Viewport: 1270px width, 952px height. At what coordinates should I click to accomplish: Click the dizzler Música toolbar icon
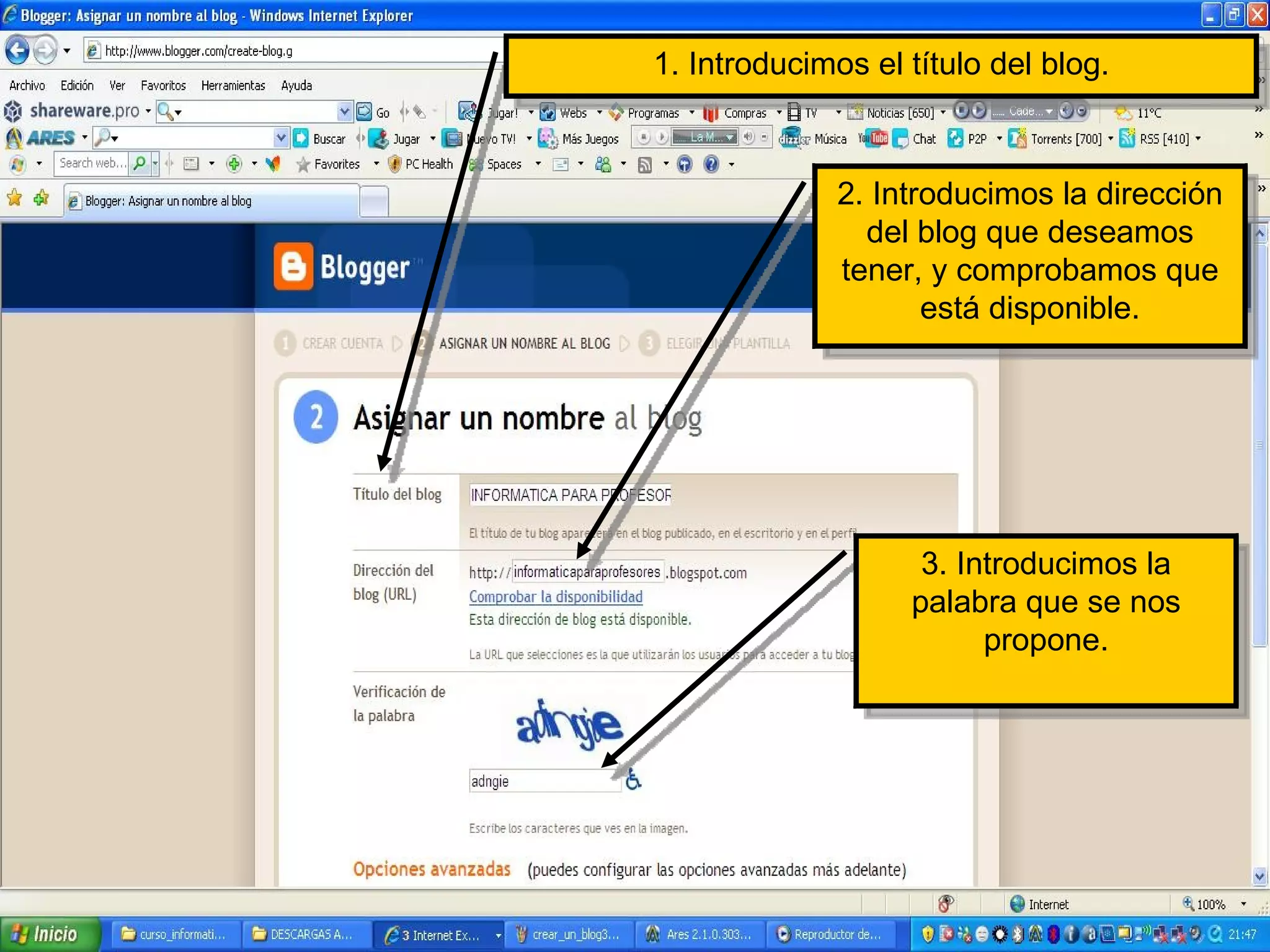pos(794,138)
